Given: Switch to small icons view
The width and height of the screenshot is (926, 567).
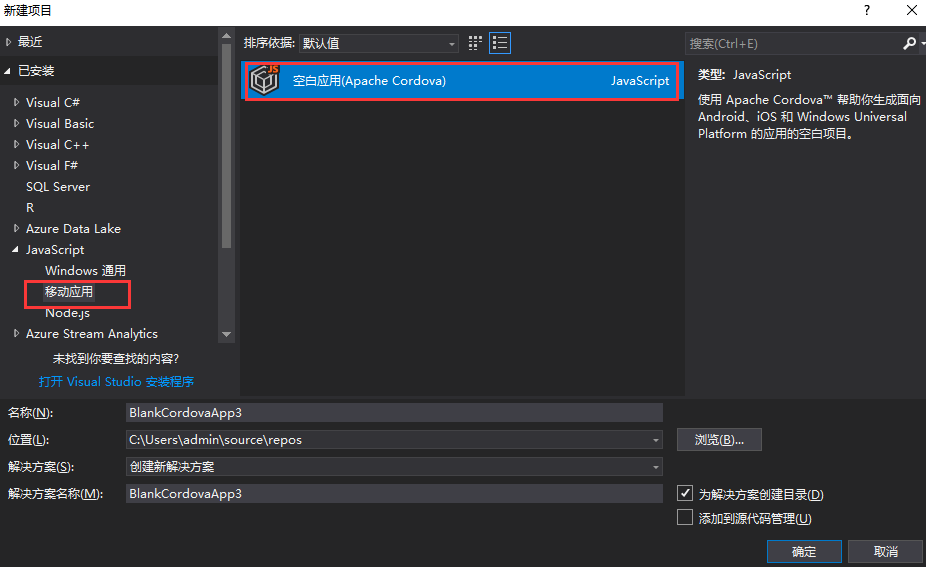Looking at the screenshot, I should [x=475, y=43].
